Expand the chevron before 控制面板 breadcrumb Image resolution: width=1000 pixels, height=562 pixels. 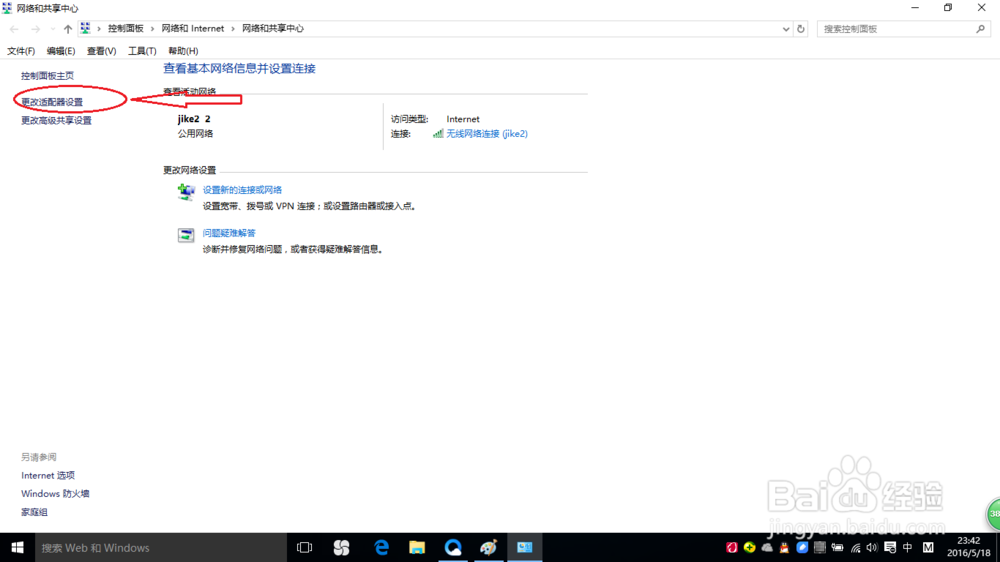(x=99, y=29)
